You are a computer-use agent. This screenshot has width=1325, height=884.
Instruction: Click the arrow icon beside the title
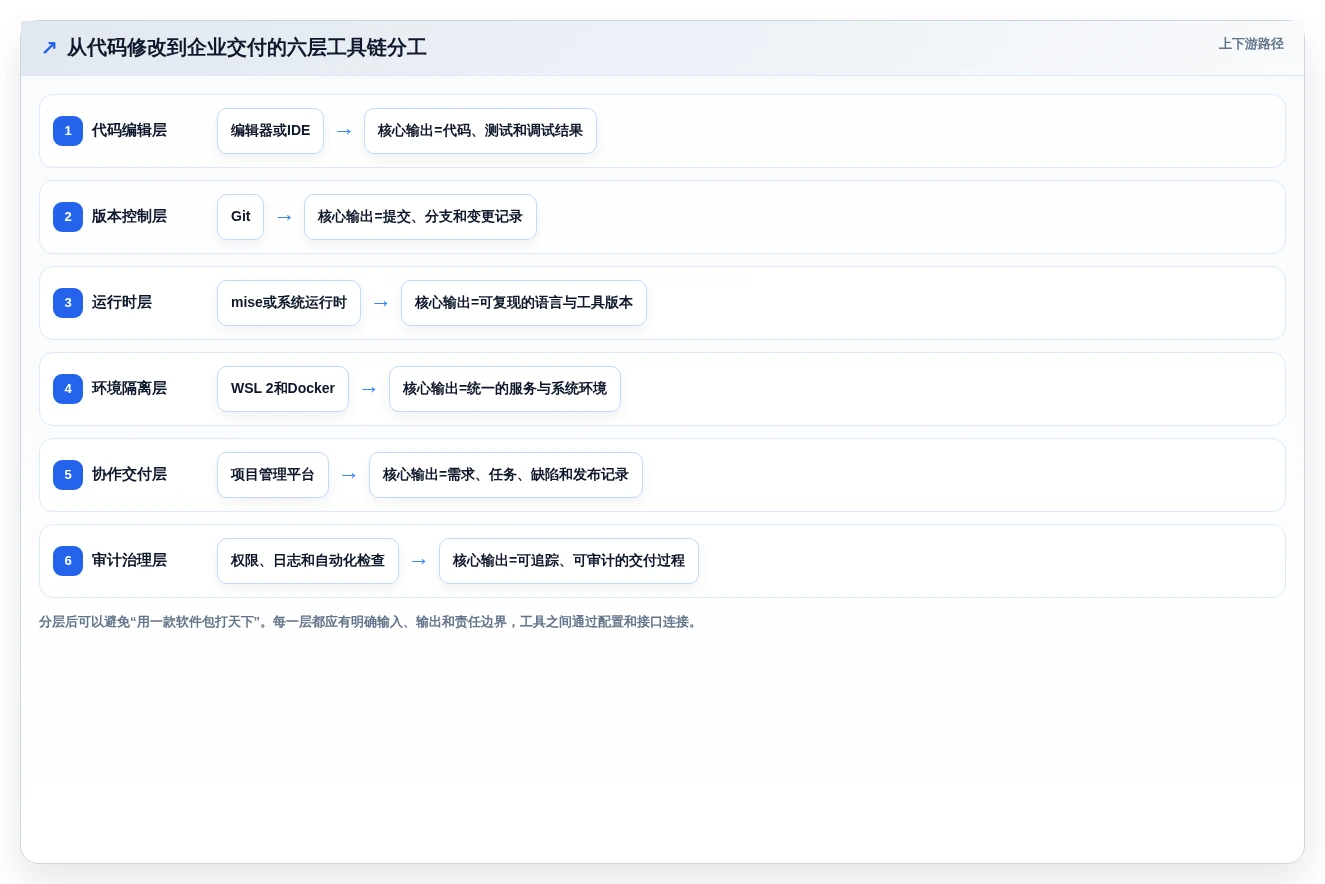49,48
